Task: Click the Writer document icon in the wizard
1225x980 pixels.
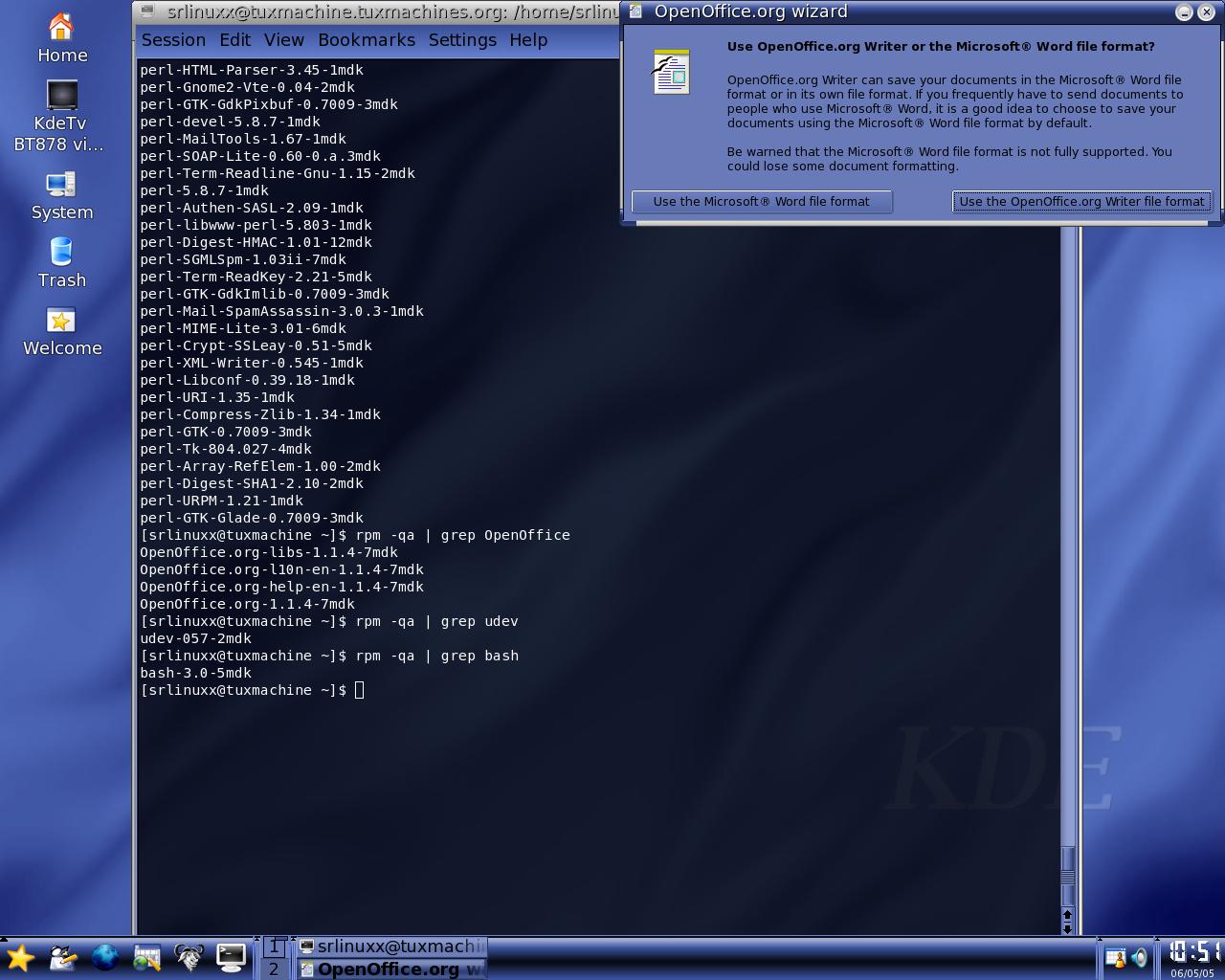Action: click(671, 72)
